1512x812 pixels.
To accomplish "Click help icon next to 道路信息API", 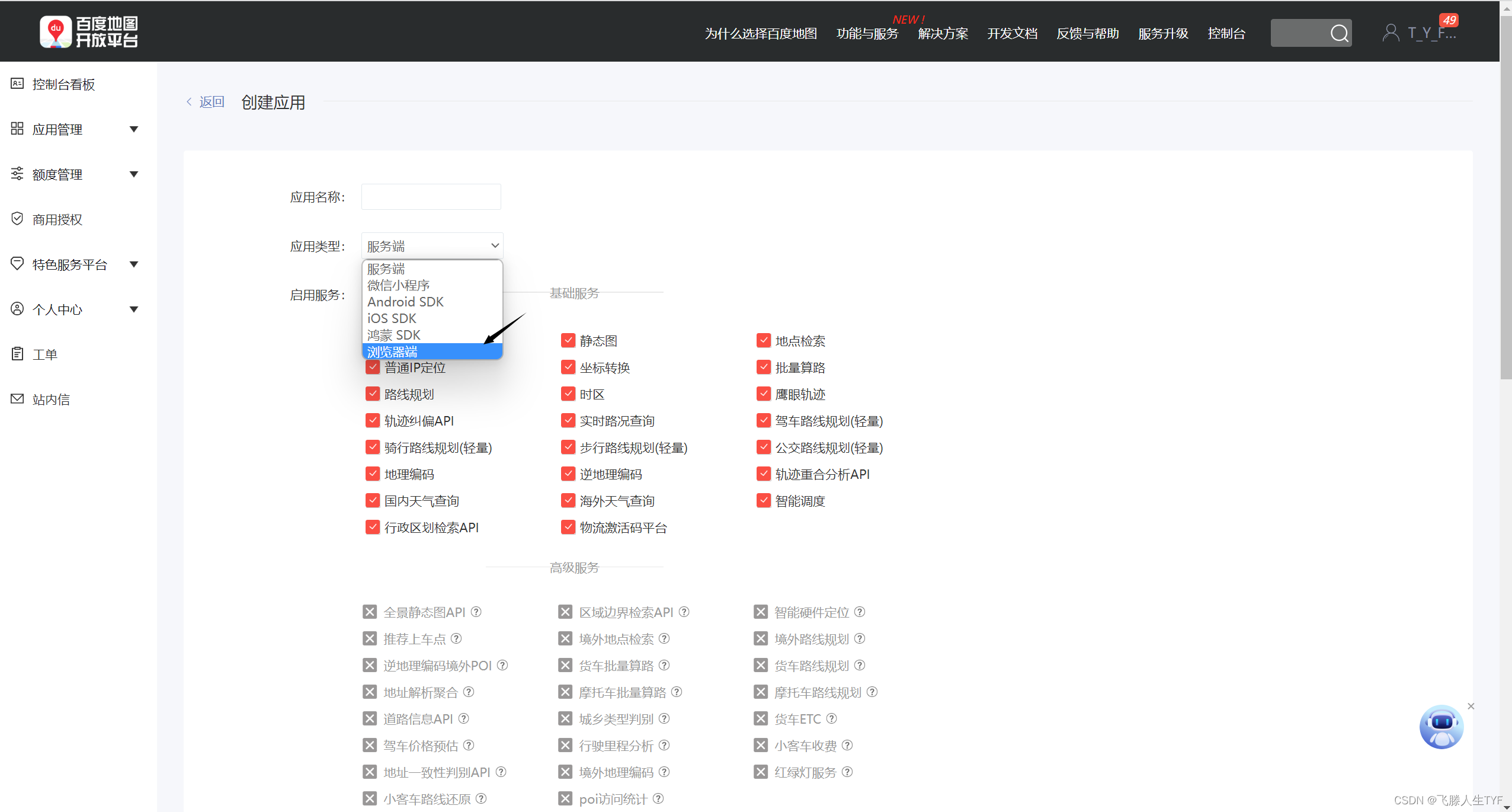I will coord(463,718).
